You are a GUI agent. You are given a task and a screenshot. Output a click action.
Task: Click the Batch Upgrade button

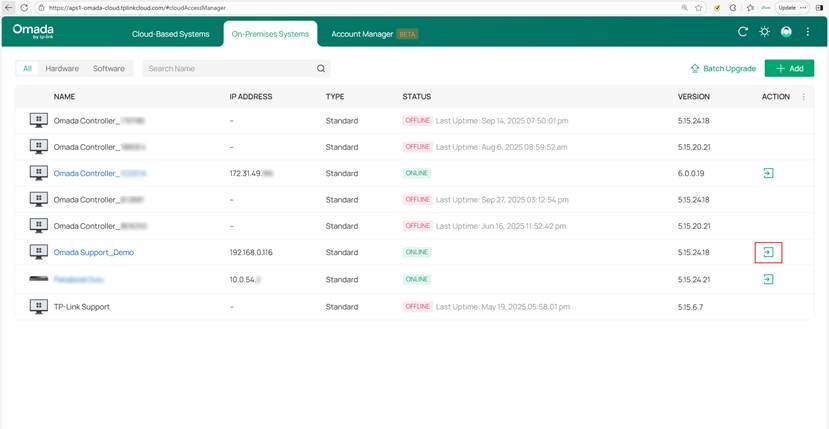pos(723,69)
